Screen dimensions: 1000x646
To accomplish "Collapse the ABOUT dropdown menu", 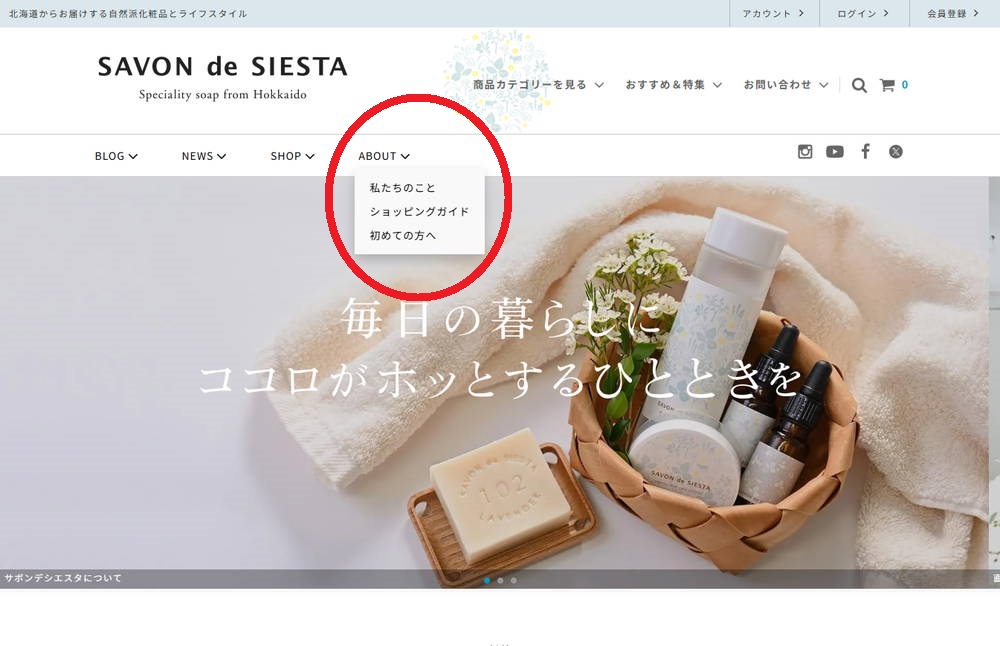I will tap(384, 156).
